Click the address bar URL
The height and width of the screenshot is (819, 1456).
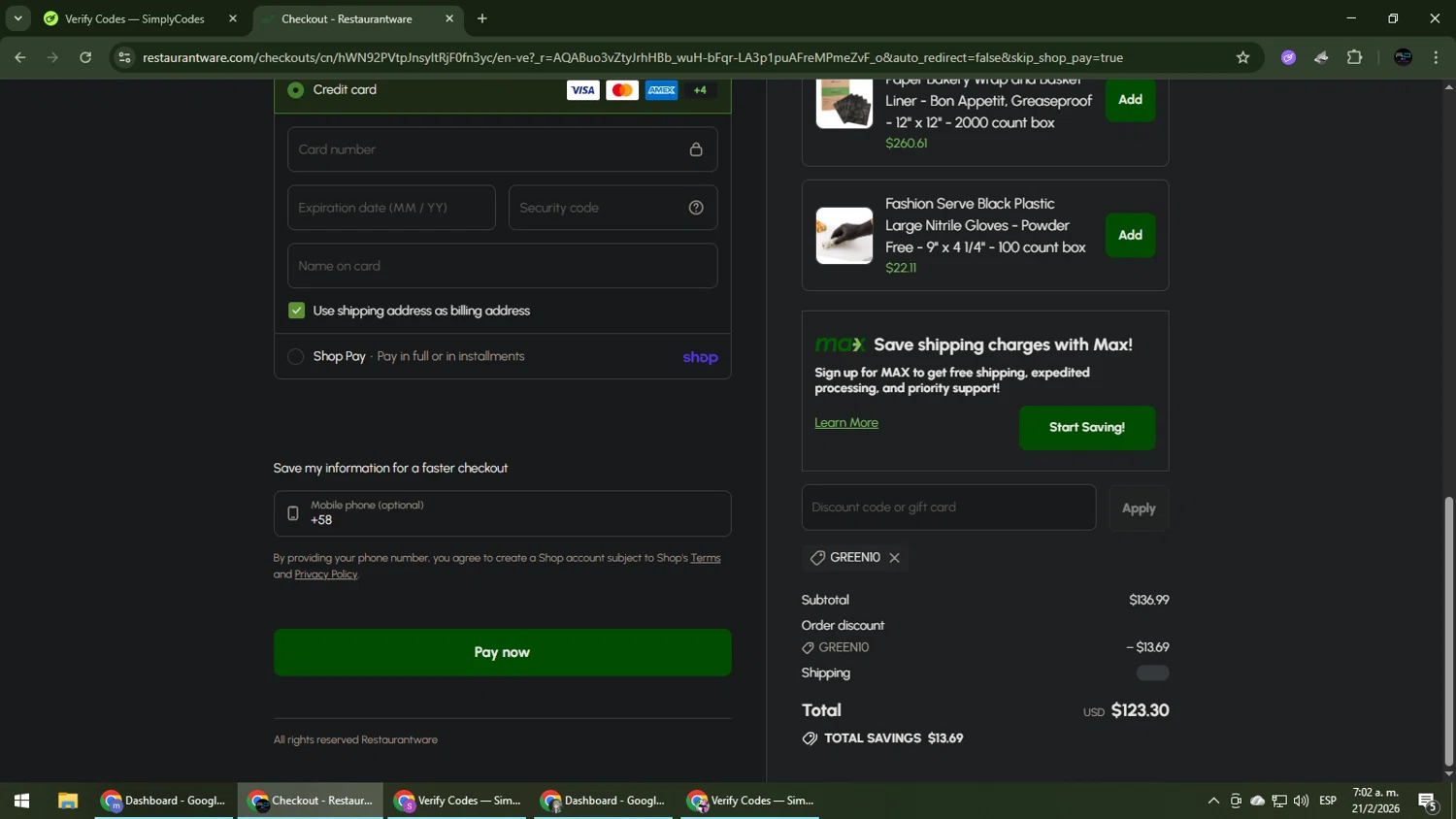pos(633,57)
